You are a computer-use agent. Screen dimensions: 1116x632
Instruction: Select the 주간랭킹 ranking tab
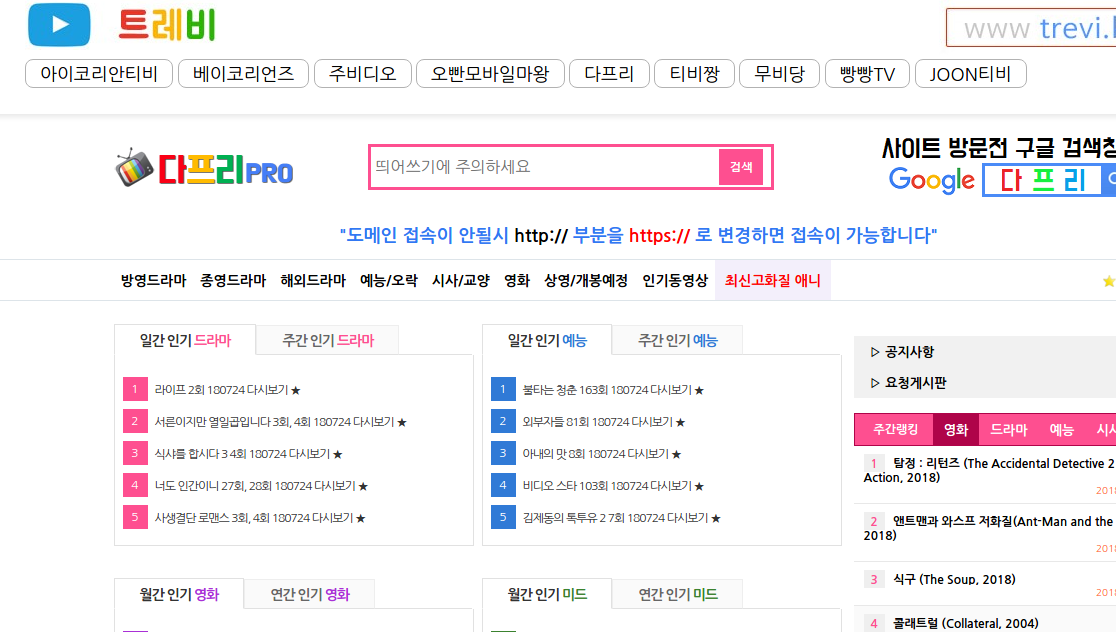895,429
